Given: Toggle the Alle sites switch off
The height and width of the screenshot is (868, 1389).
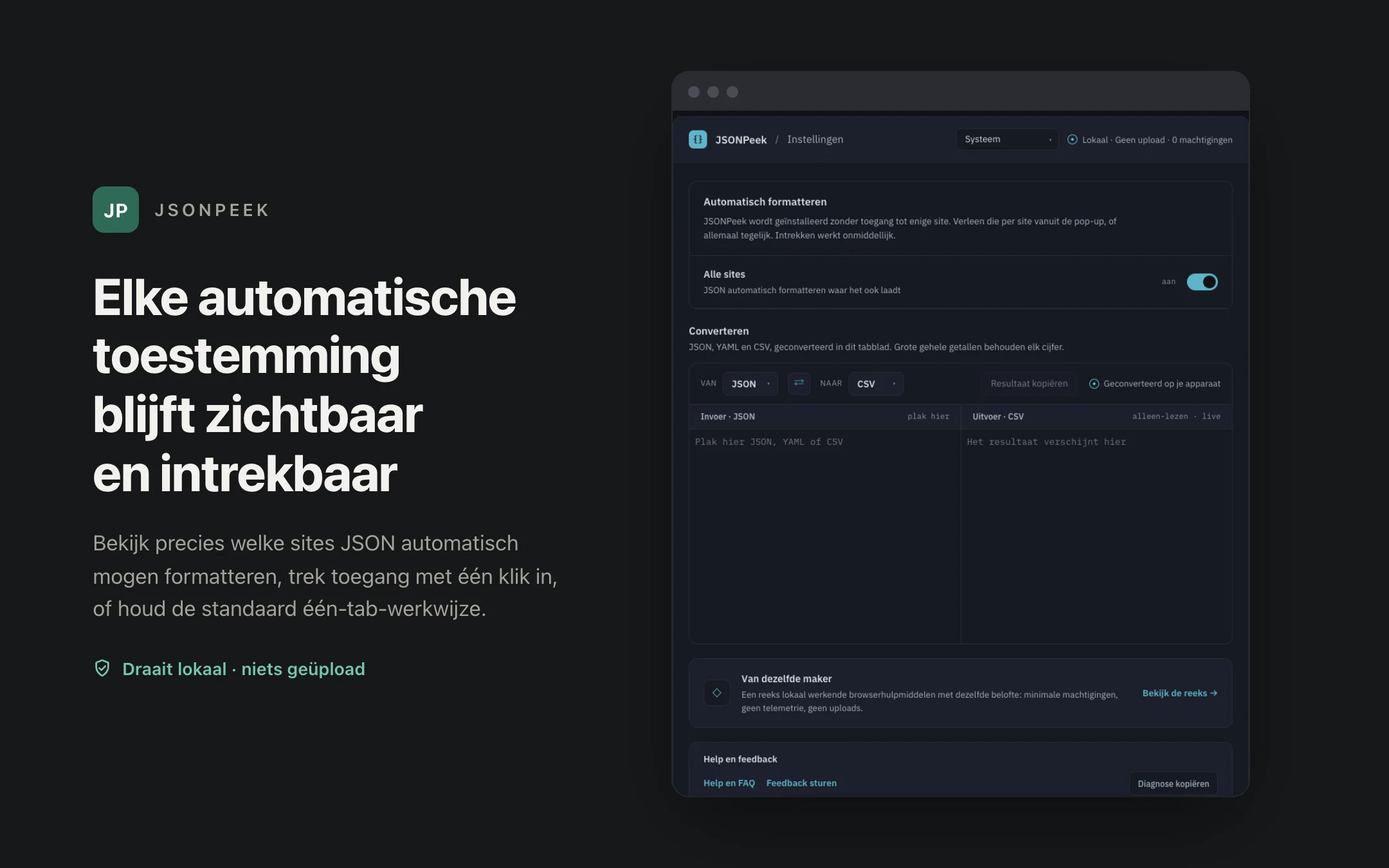Looking at the screenshot, I should (1202, 282).
